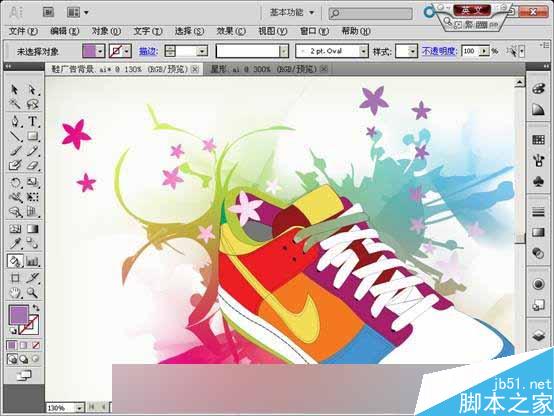The height and width of the screenshot is (416, 554).
Task: Open the 文件(F) menu
Action: coord(23,31)
